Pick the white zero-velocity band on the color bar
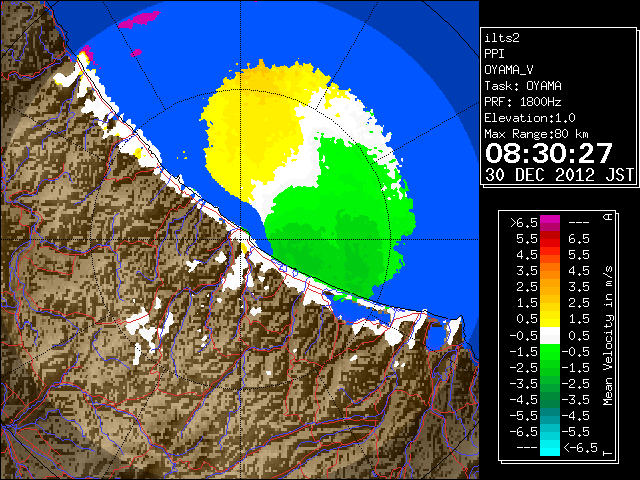This screenshot has height=480, width=640. point(550,336)
